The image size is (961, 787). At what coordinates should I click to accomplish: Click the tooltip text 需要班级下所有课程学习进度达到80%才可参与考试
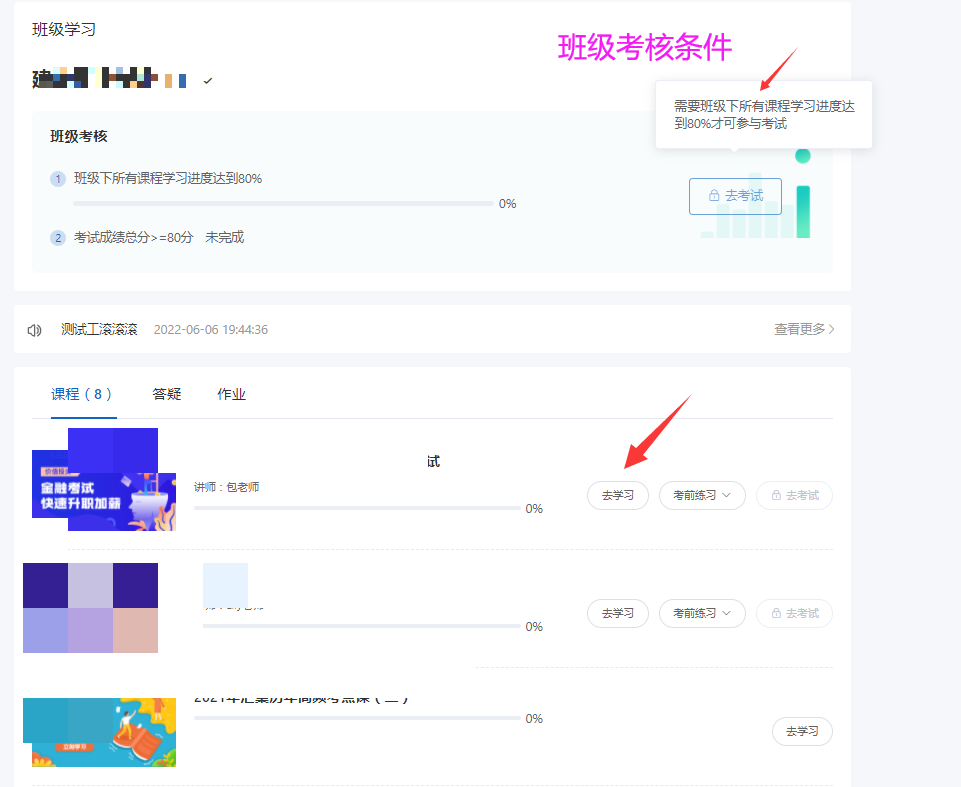click(764, 115)
